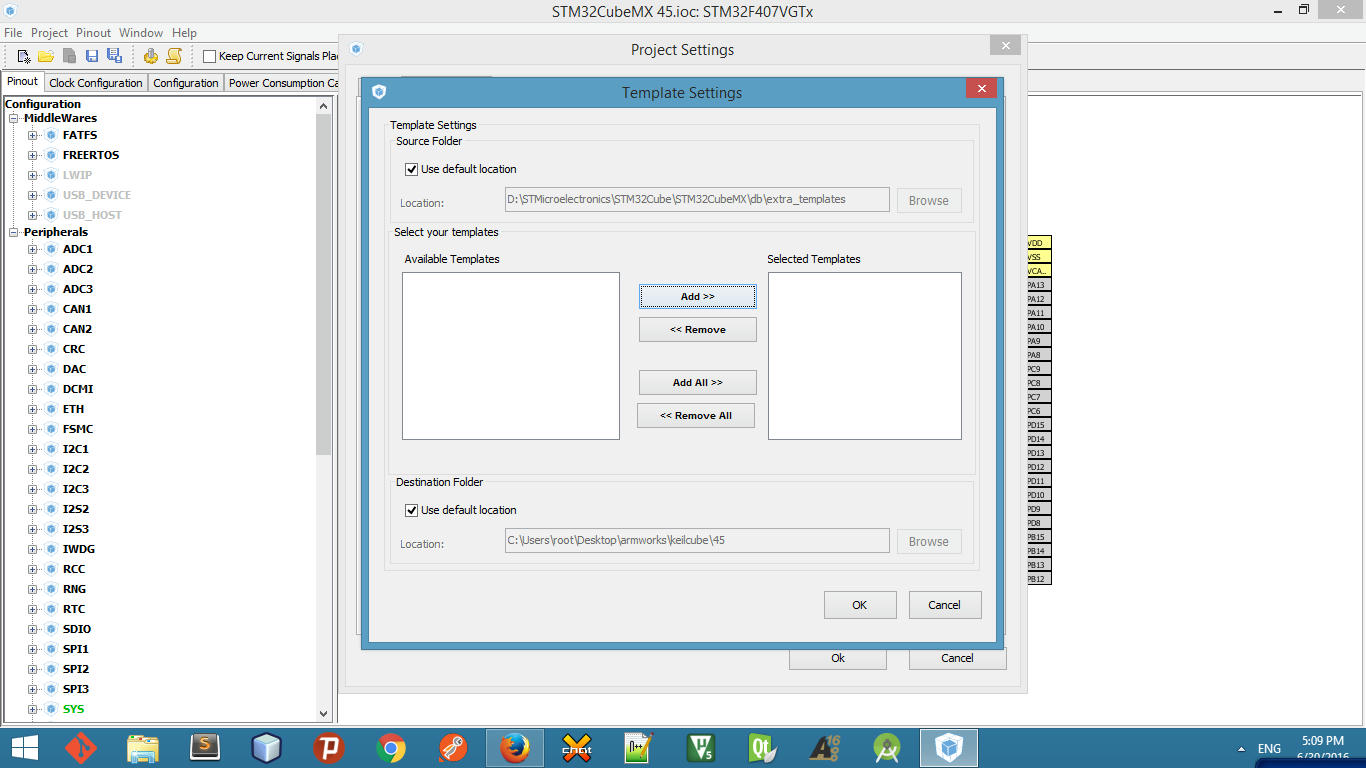Screen dimensions: 1366x768
Task: Click the CAN1 peripheral cube icon
Action: pos(51,309)
